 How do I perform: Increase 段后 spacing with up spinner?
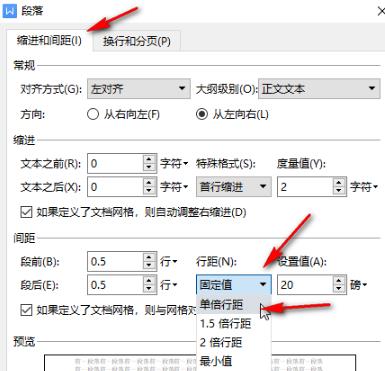[149, 280]
